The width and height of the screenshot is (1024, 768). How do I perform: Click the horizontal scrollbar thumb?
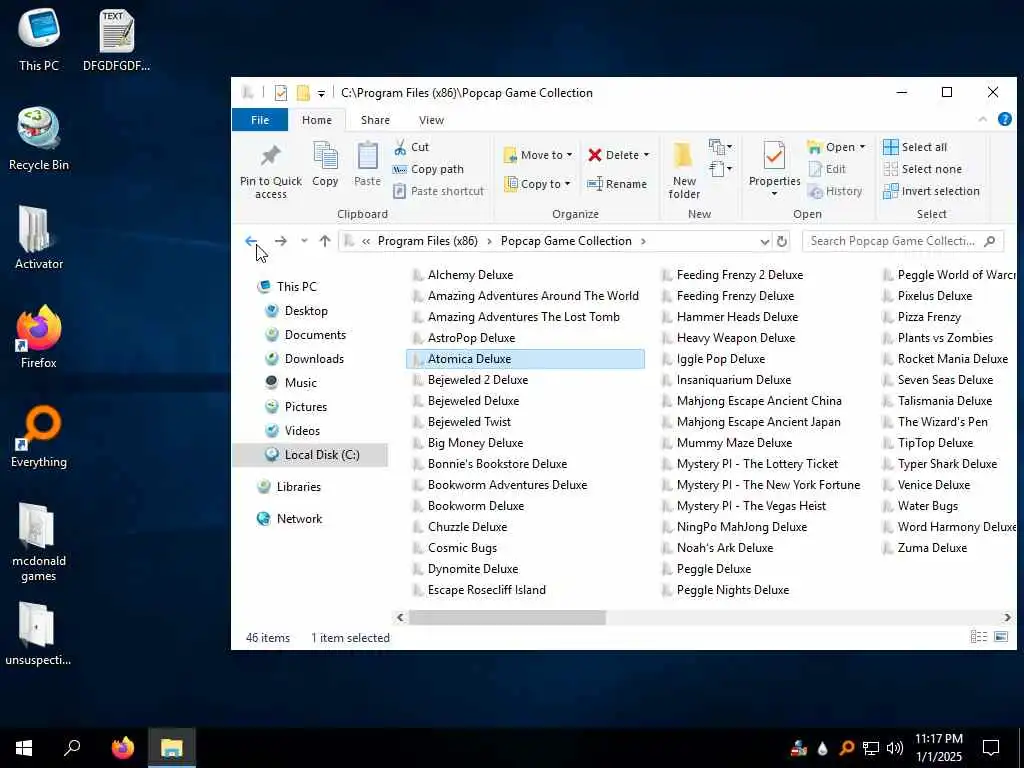[x=507, y=617]
